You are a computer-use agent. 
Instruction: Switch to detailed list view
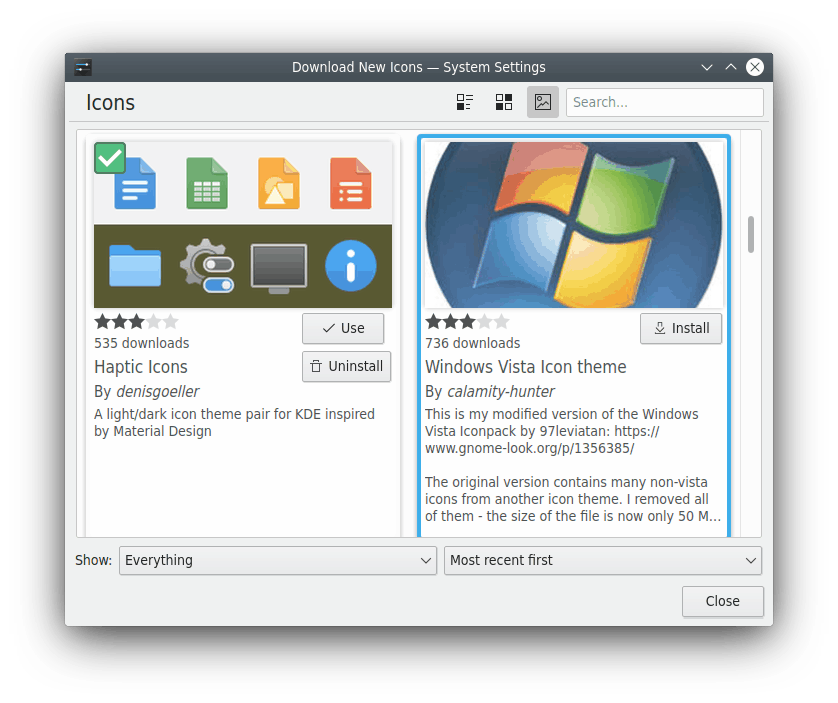point(463,101)
